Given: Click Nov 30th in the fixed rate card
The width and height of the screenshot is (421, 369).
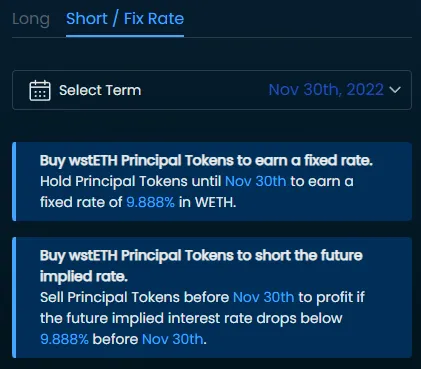Looking at the screenshot, I should tap(255, 181).
